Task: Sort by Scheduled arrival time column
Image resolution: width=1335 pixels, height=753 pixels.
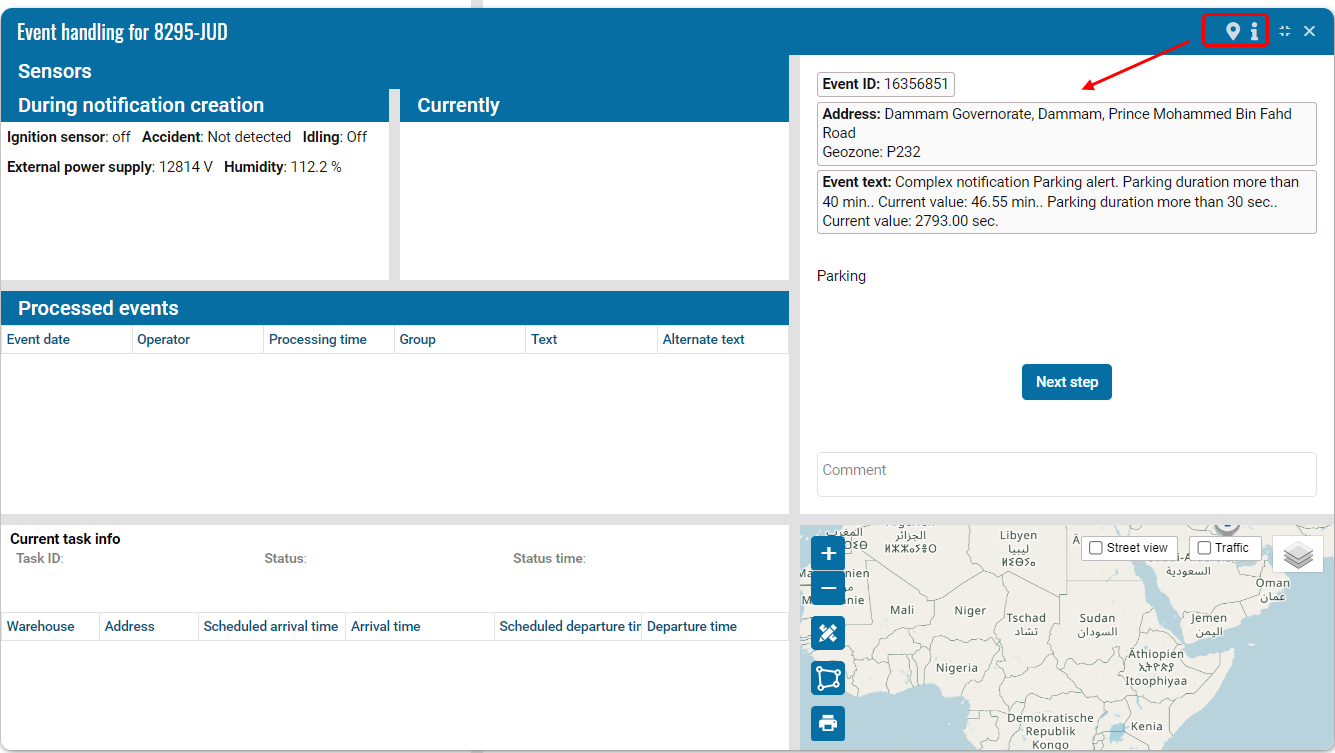Action: click(x=271, y=627)
